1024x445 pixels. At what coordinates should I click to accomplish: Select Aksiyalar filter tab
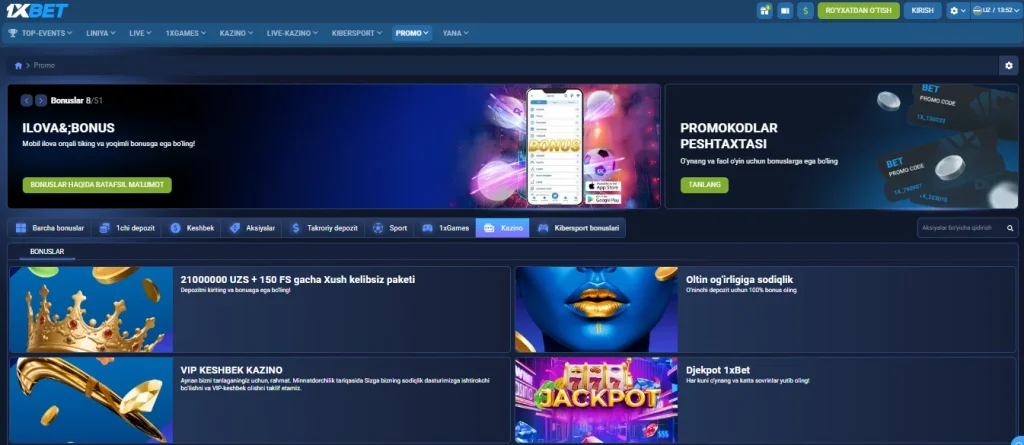[252, 228]
